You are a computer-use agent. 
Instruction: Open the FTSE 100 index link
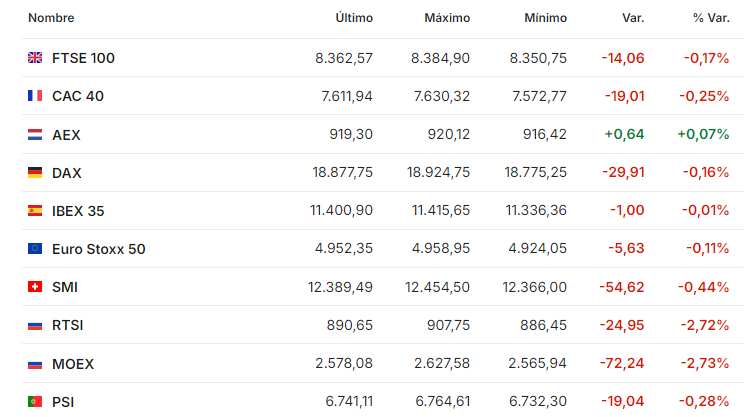pos(83,58)
